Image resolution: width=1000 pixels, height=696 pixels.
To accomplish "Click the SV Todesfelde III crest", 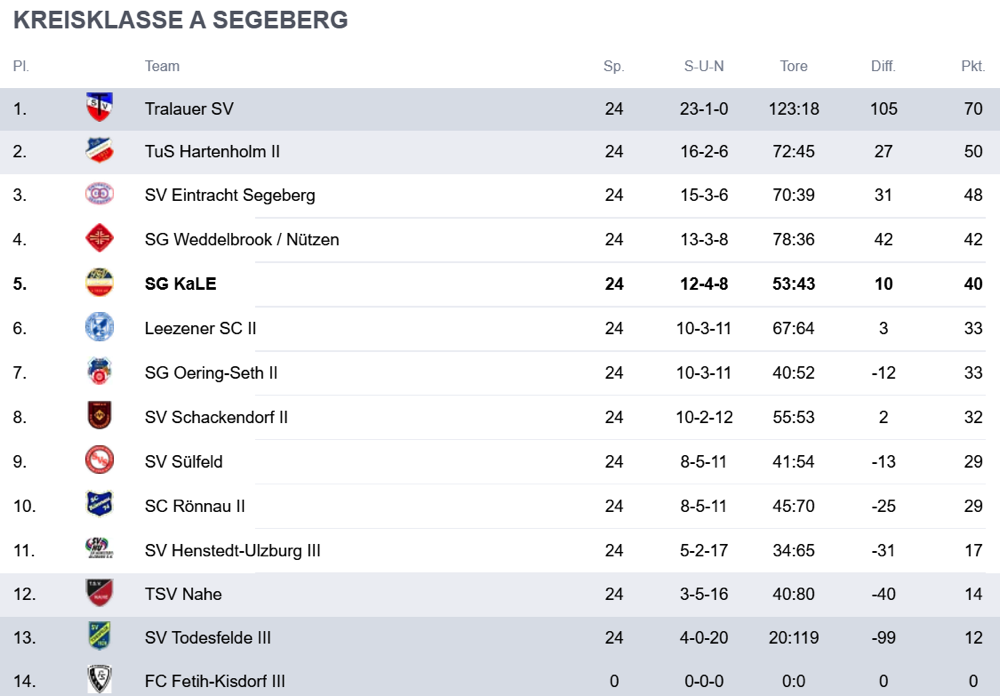I will point(99,637).
